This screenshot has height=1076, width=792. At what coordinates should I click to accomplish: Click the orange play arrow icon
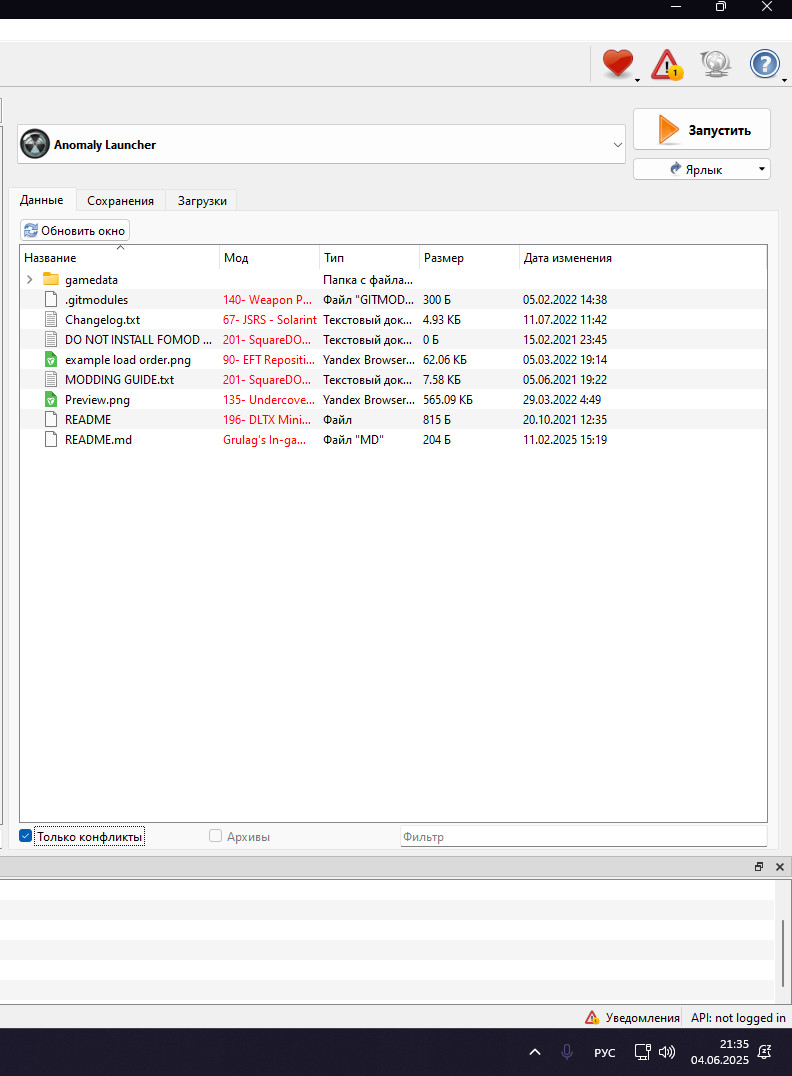668,130
